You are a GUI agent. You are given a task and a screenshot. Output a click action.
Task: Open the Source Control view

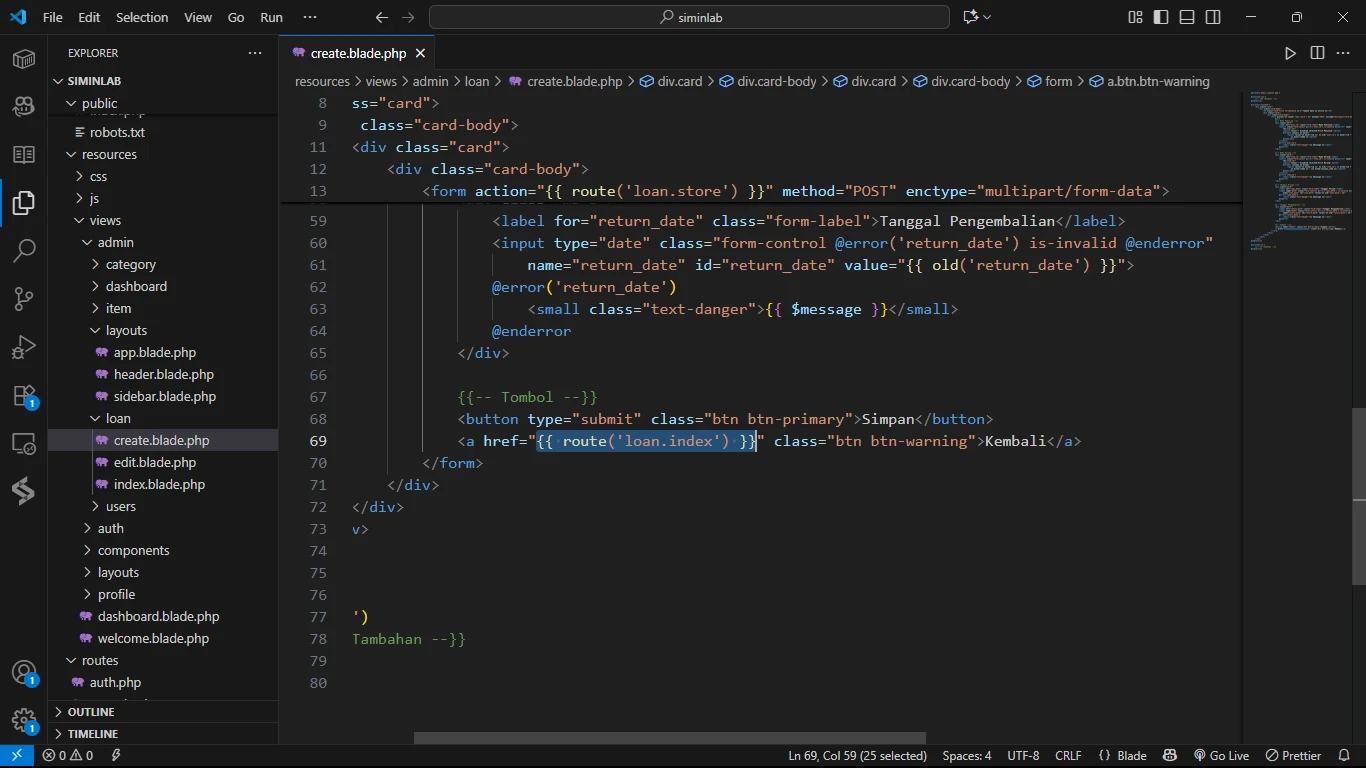[x=24, y=299]
